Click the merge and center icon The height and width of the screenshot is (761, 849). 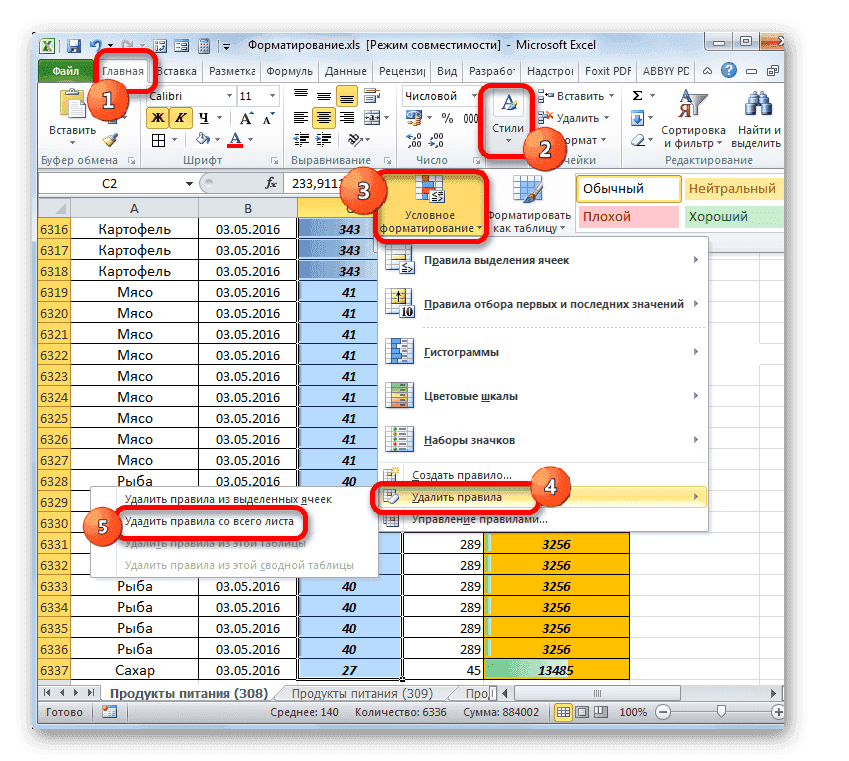pyautogui.click(x=372, y=117)
